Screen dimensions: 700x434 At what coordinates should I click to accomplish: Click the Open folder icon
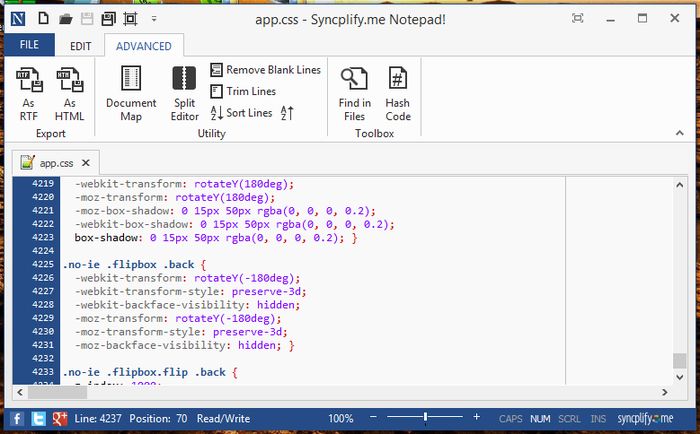click(x=65, y=19)
